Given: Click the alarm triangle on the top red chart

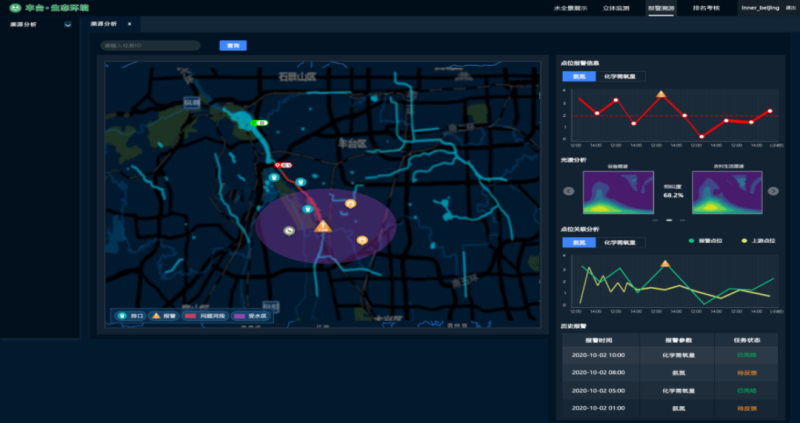Looking at the screenshot, I should click(x=661, y=95).
